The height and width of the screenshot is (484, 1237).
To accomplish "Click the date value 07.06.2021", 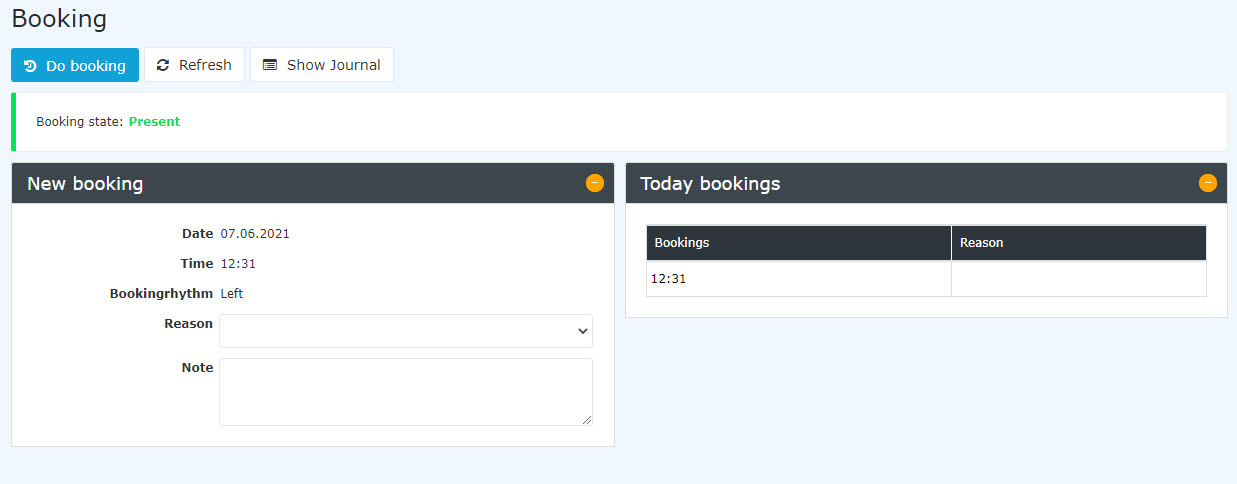I will click(255, 234).
